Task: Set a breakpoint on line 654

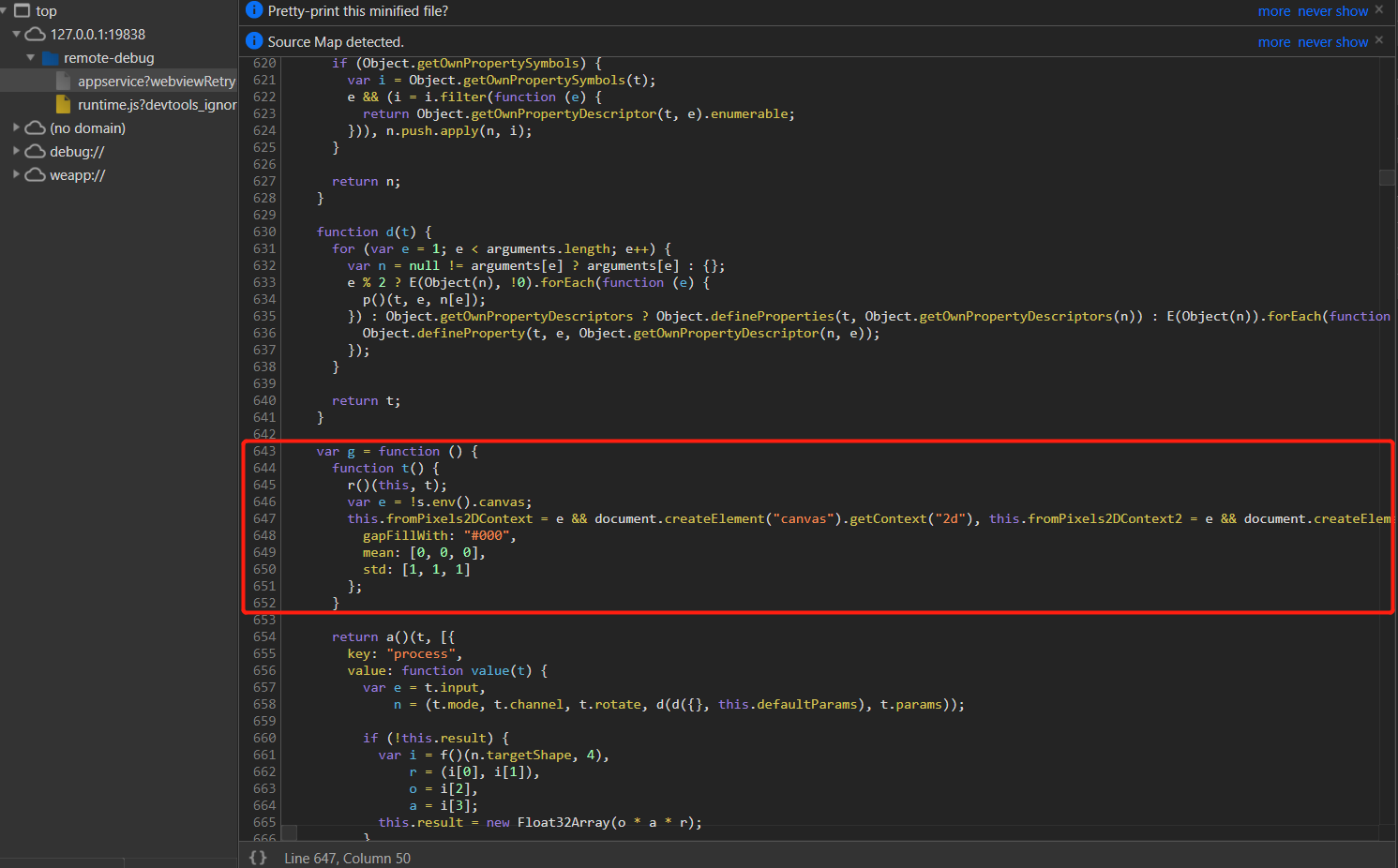Action: pyautogui.click(x=264, y=636)
